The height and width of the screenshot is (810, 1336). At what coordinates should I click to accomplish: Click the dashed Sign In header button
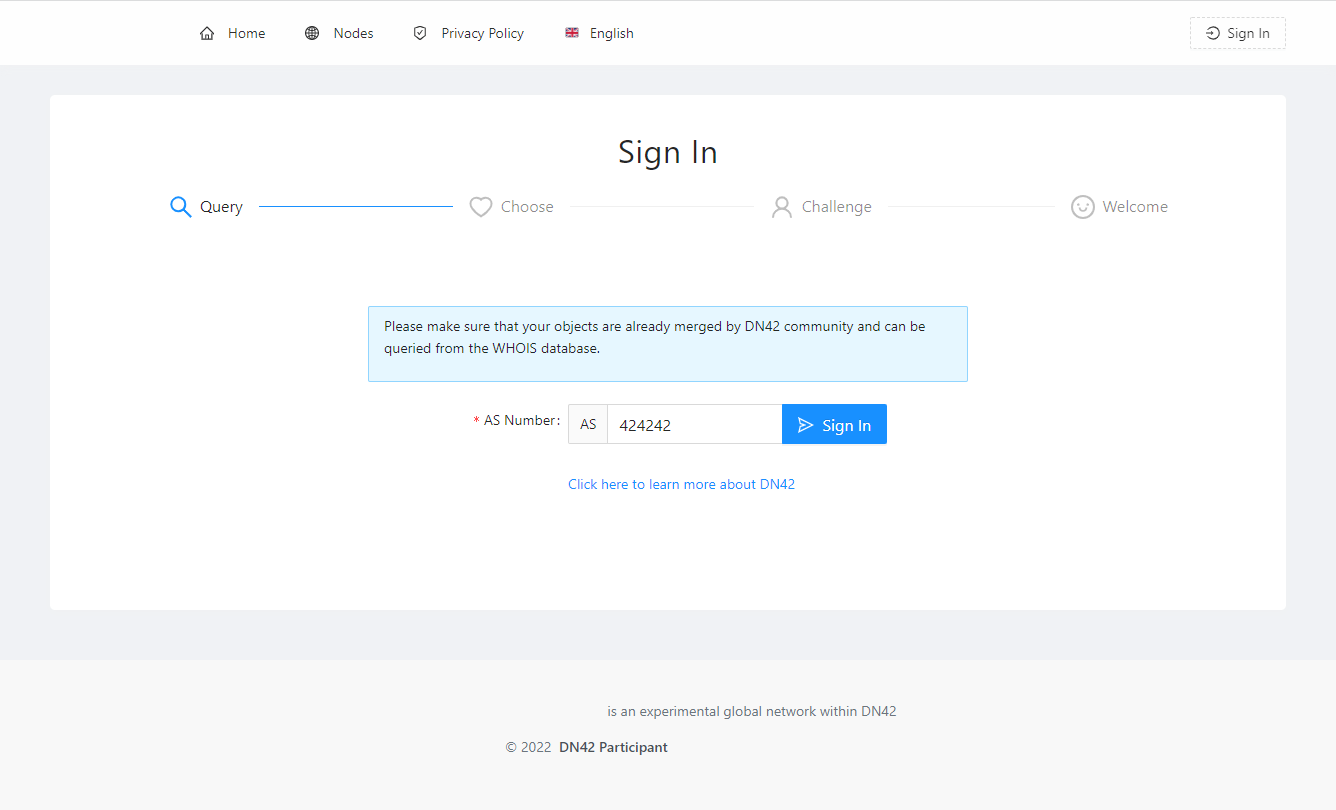pyautogui.click(x=1238, y=33)
